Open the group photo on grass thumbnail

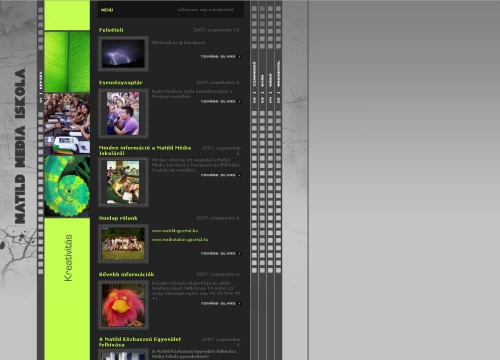pos(123,244)
